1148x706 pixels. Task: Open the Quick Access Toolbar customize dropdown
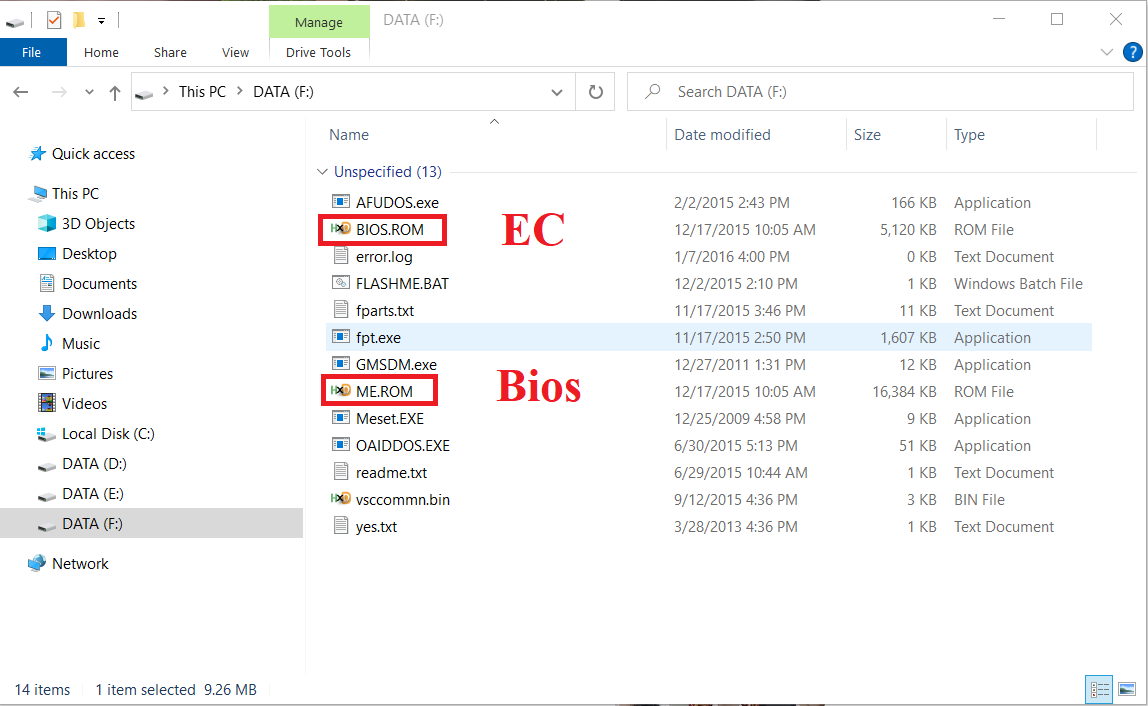tap(101, 21)
